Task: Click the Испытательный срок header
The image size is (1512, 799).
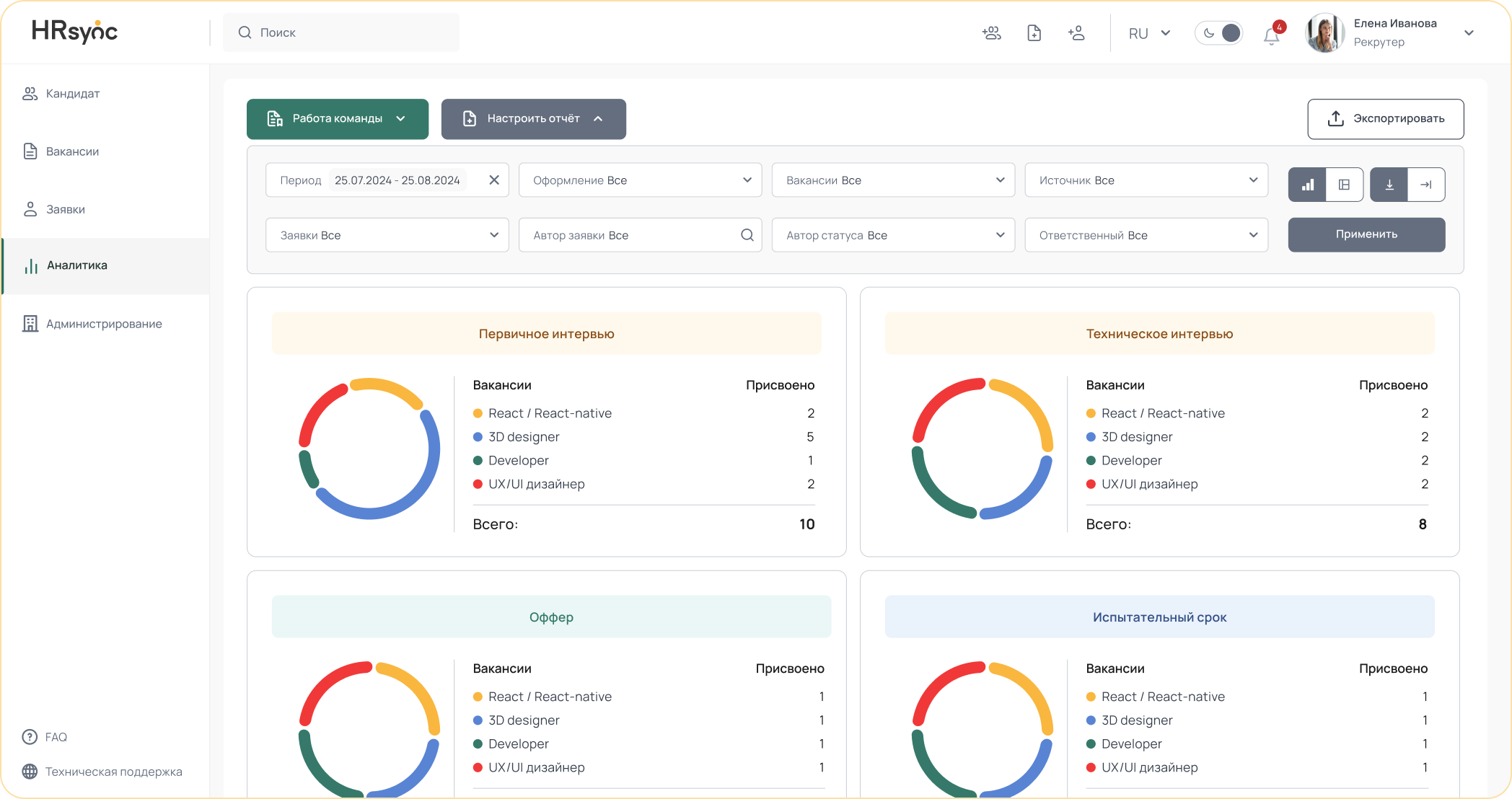Action: coord(1159,617)
